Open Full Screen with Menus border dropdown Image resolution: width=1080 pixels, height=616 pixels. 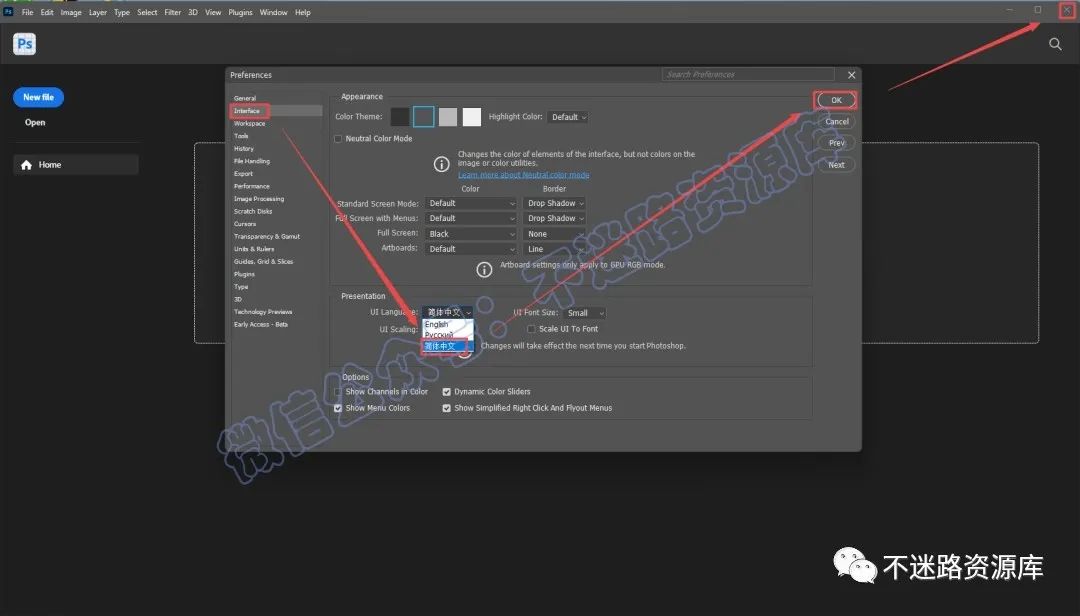click(554, 218)
